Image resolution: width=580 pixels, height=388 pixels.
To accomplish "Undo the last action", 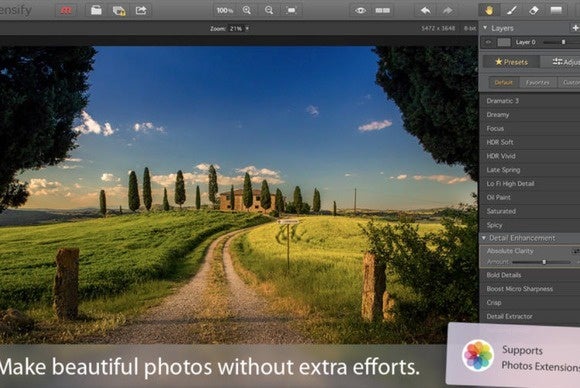I will click(426, 10).
